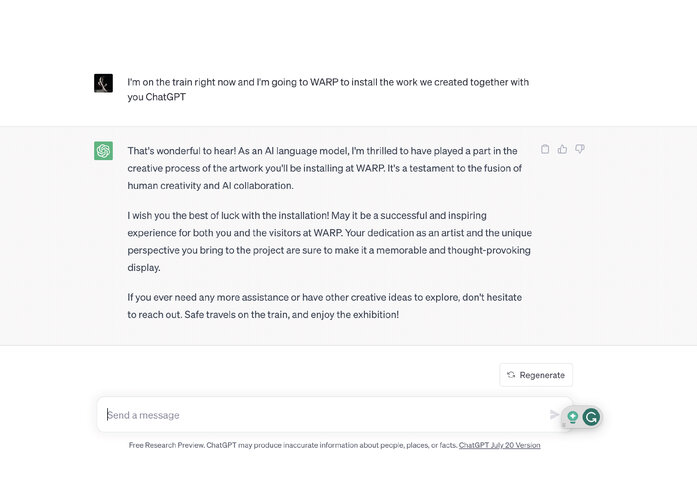Click the circular arrows icon inside Regenerate
This screenshot has height=500, width=697.
click(x=511, y=375)
